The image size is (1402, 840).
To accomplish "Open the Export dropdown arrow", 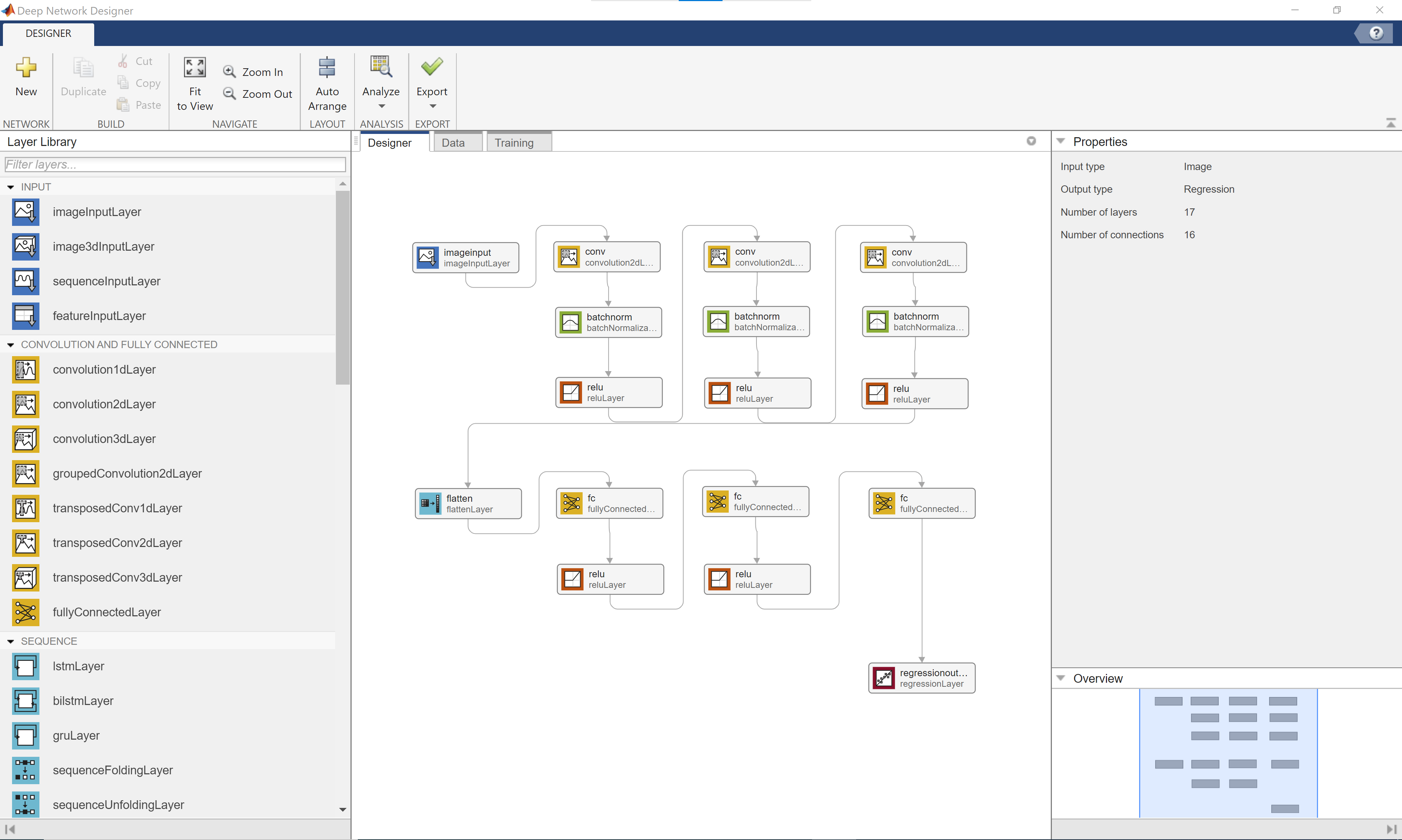I will (433, 107).
